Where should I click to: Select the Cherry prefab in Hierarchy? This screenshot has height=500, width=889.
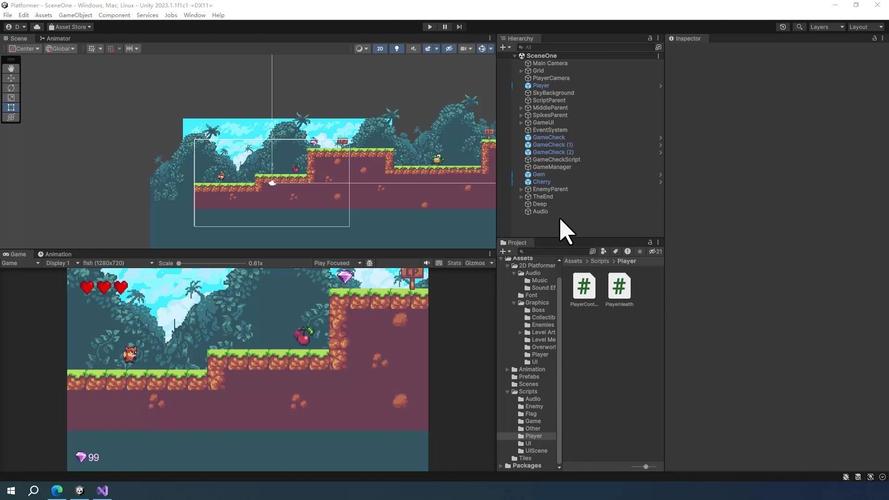coord(541,182)
